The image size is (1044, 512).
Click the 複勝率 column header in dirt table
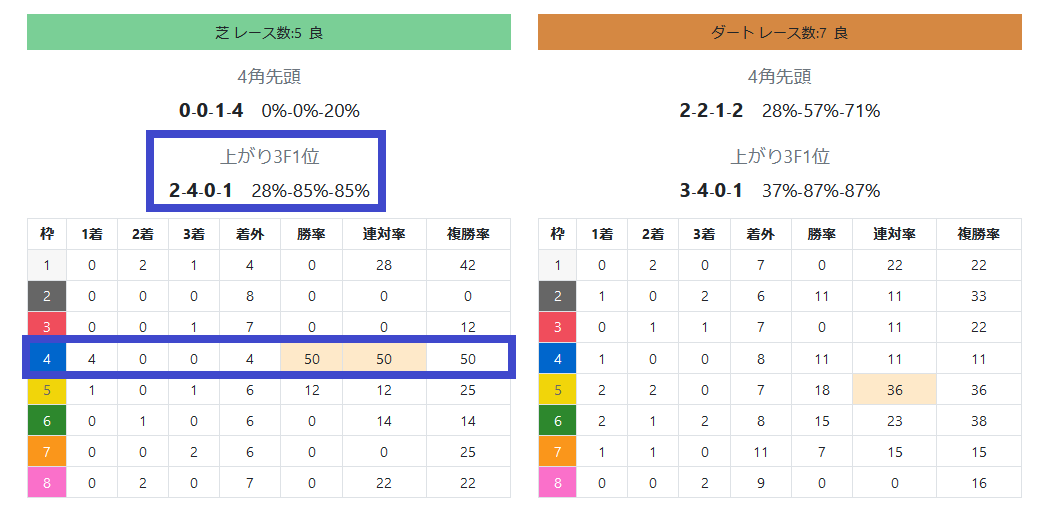[978, 234]
